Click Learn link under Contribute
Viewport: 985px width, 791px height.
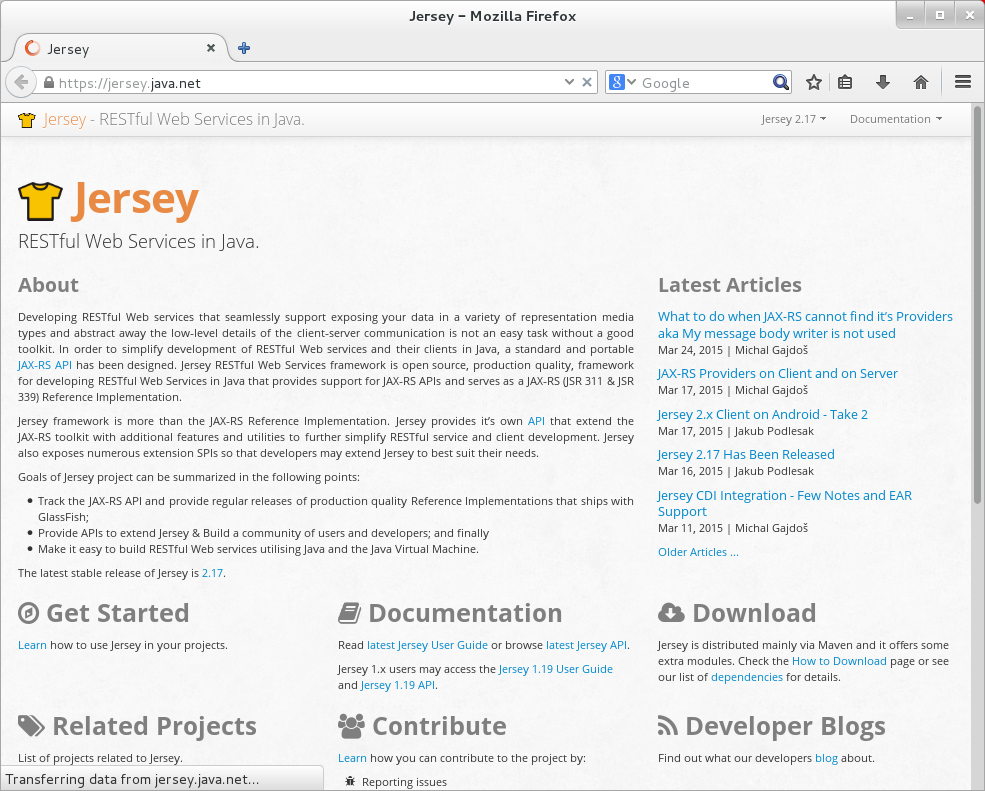pyautogui.click(x=352, y=758)
